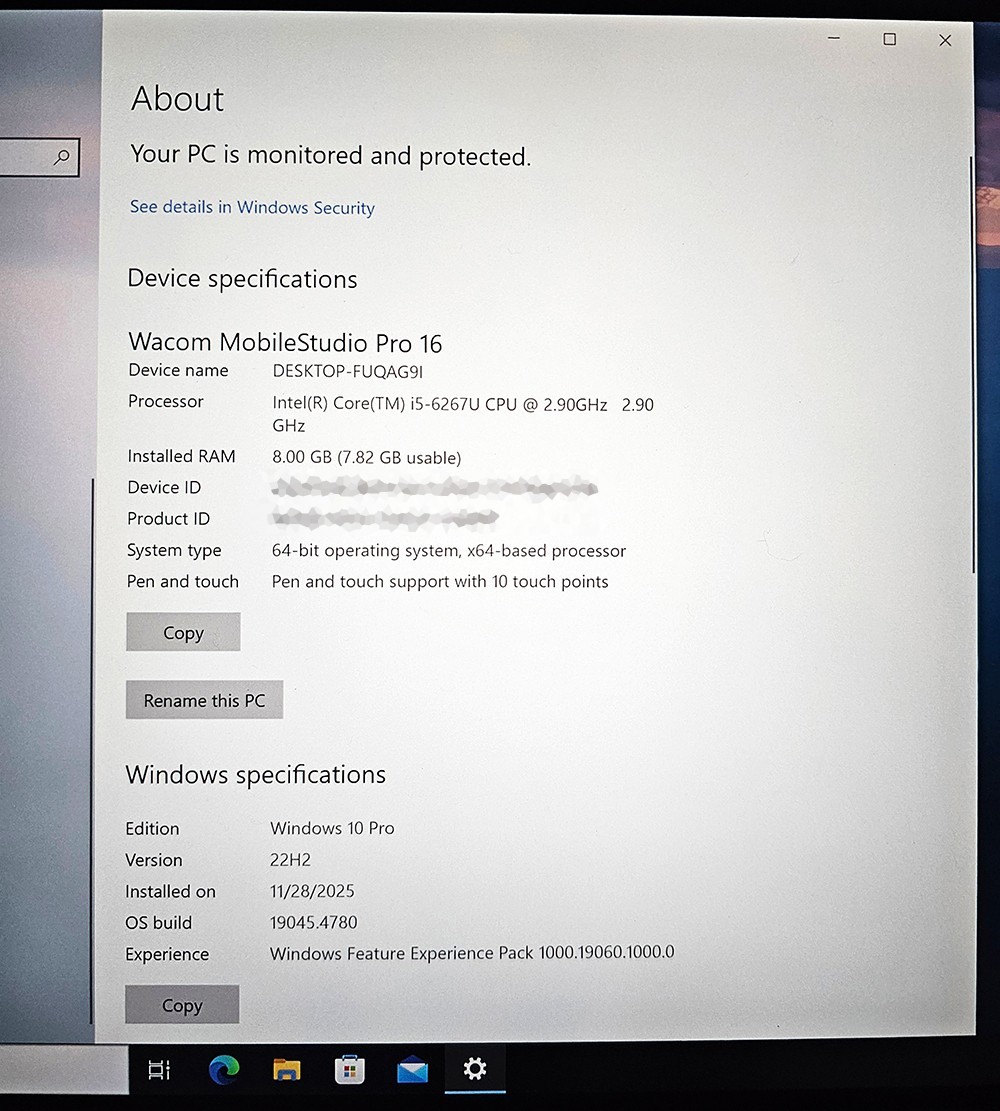Copy the device specifications
This screenshot has width=1000, height=1111.
point(183,632)
